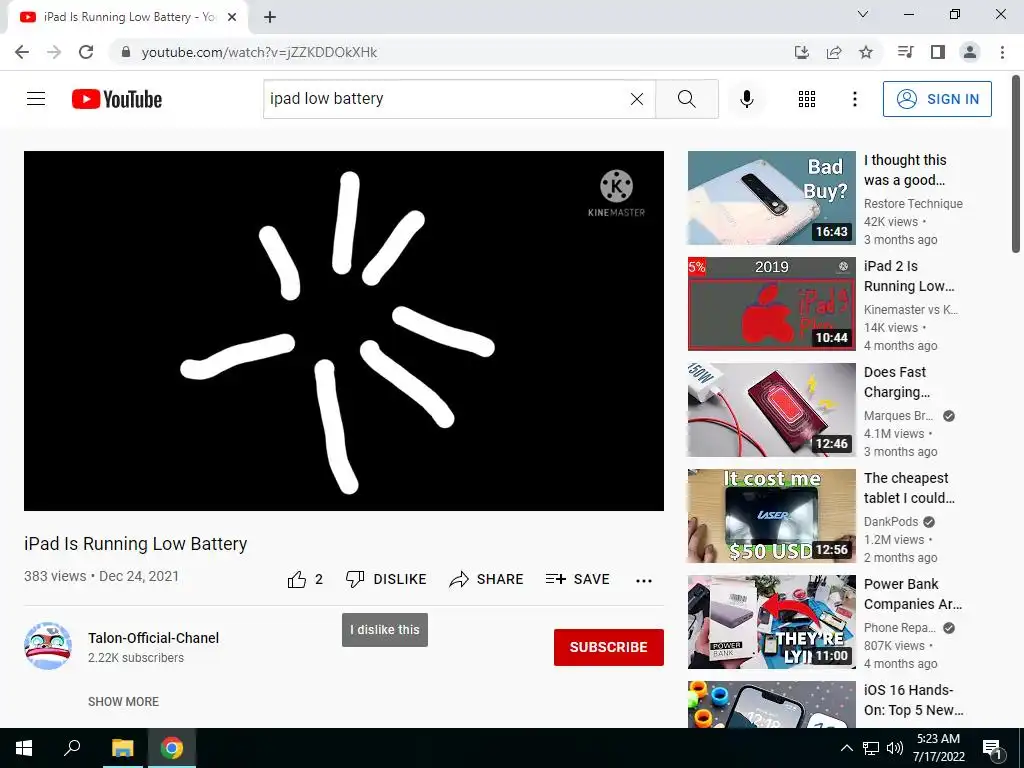Go forward in the browser
This screenshot has width=1024, height=768.
[x=54, y=52]
